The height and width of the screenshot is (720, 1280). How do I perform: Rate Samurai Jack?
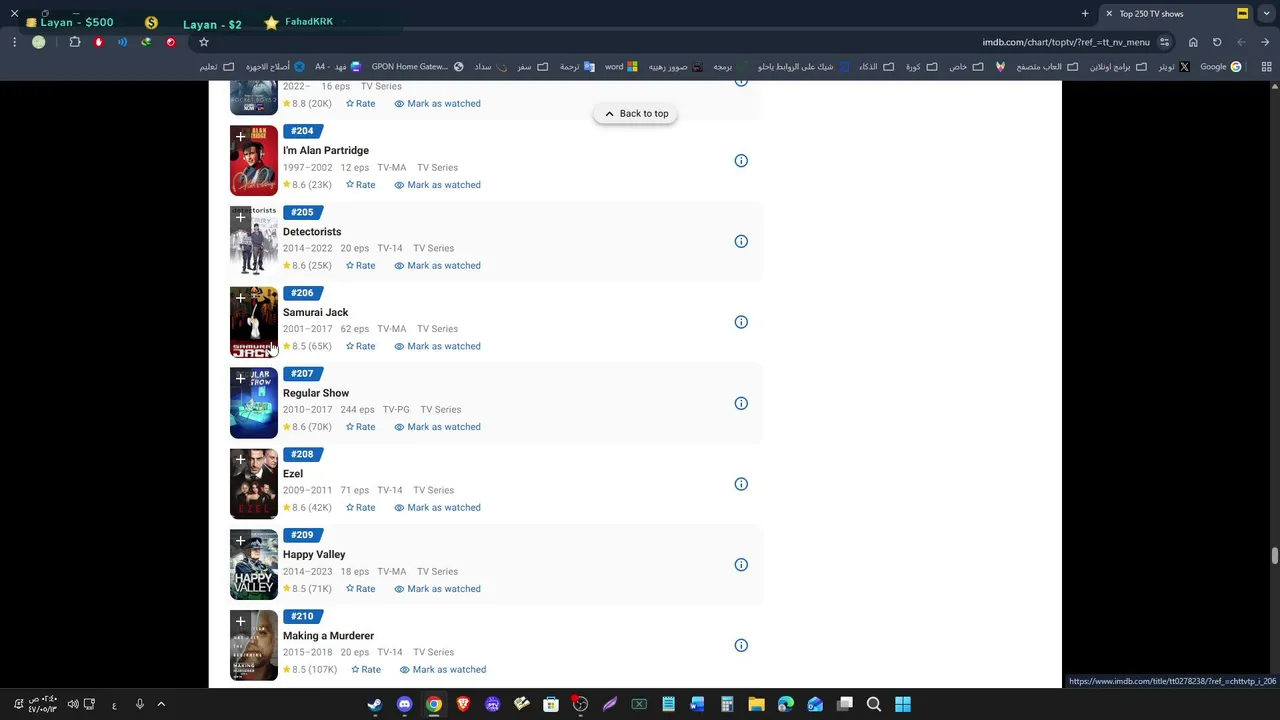click(360, 346)
